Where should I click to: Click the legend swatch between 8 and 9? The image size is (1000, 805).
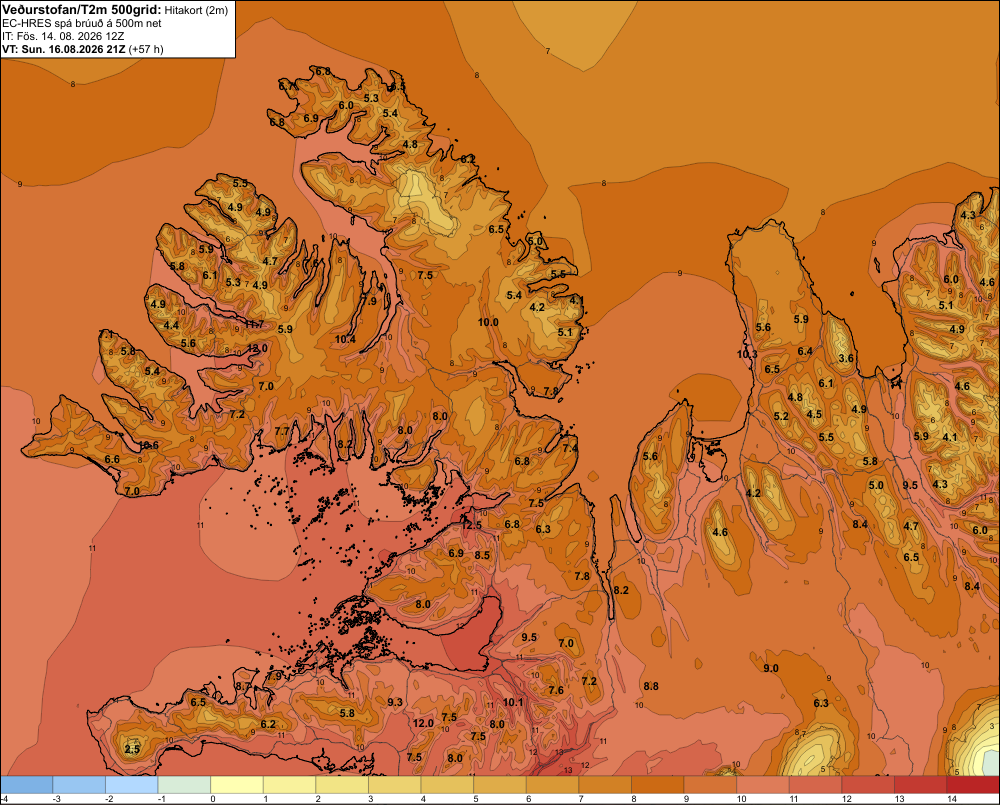(658, 785)
